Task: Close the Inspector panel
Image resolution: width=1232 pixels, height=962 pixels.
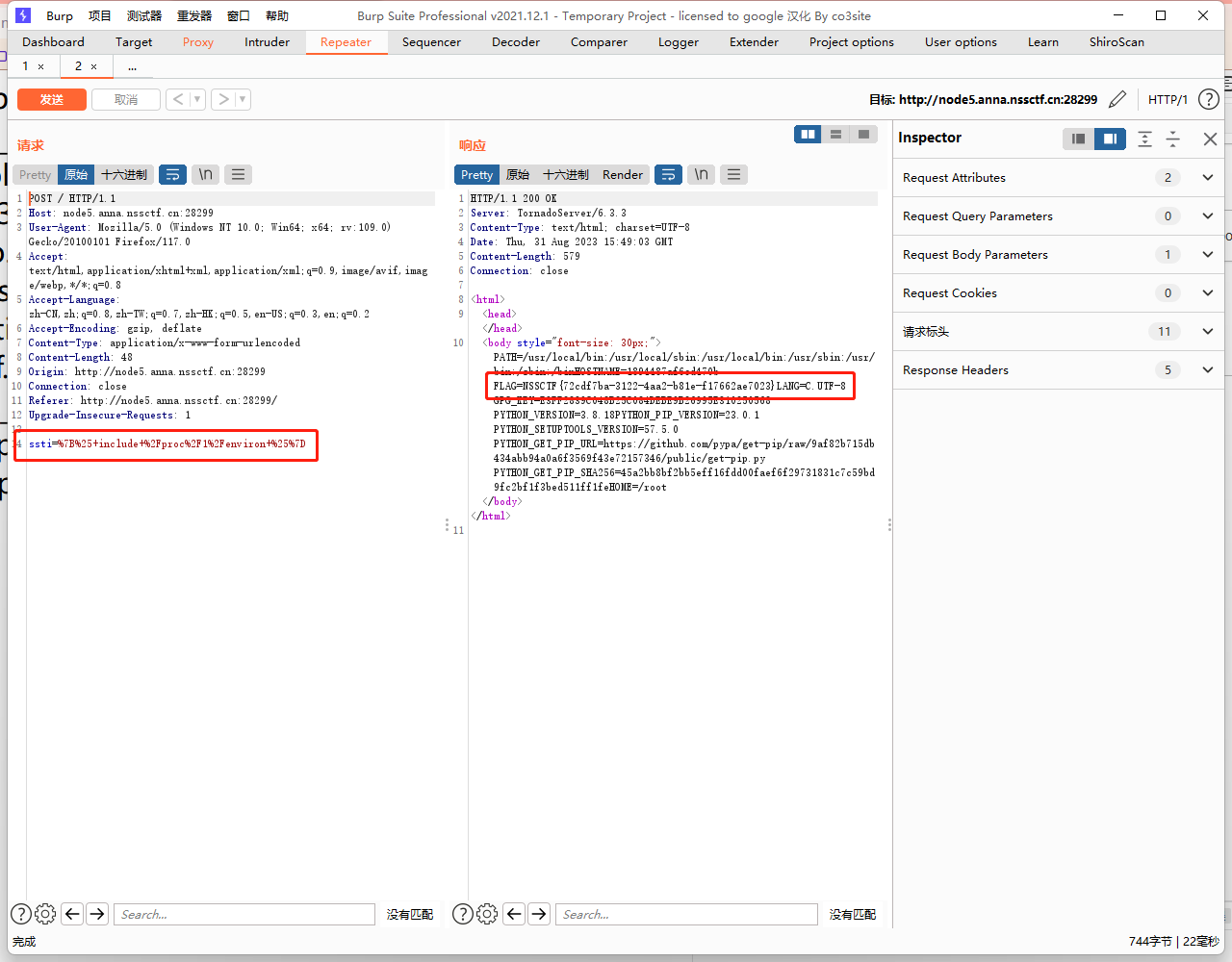Action: coord(1210,139)
